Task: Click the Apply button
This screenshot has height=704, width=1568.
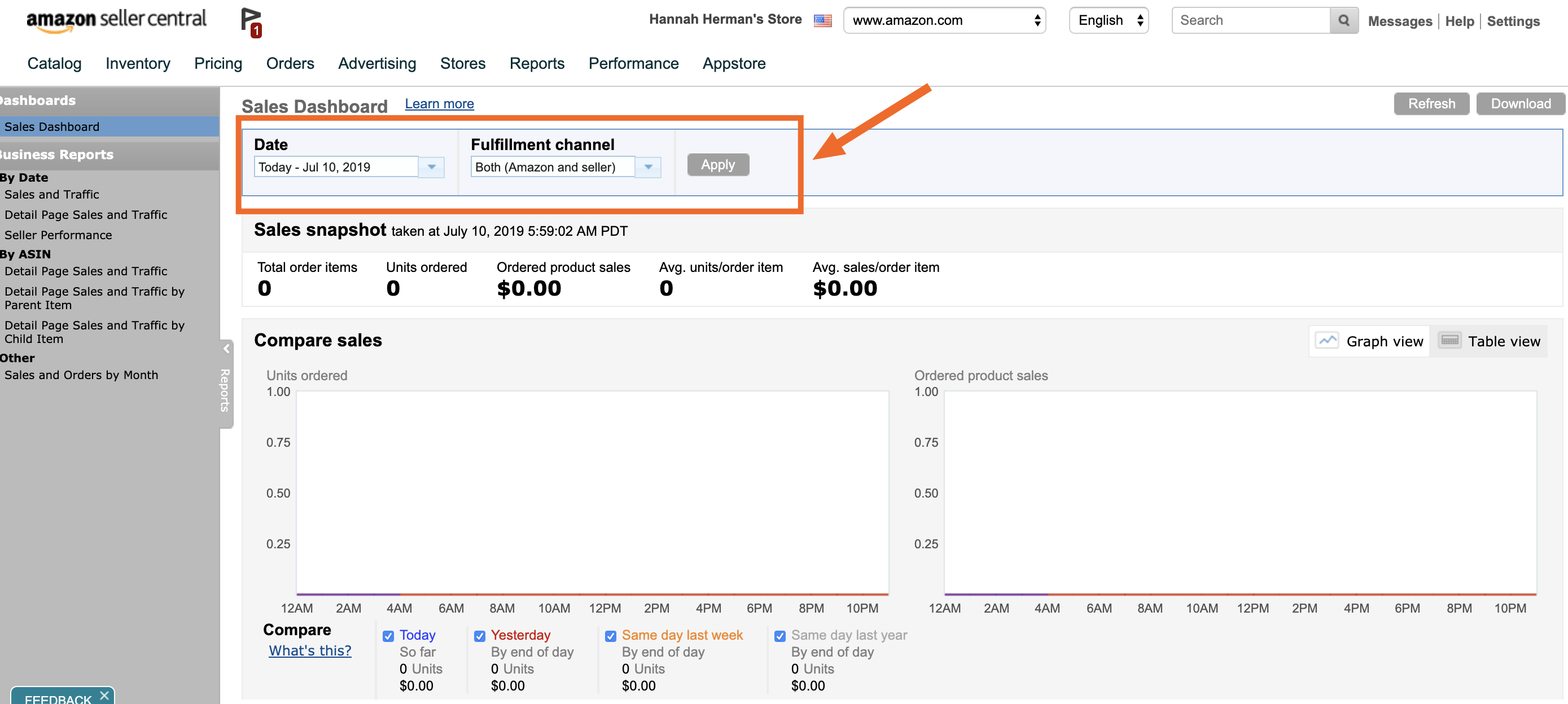Action: point(717,165)
